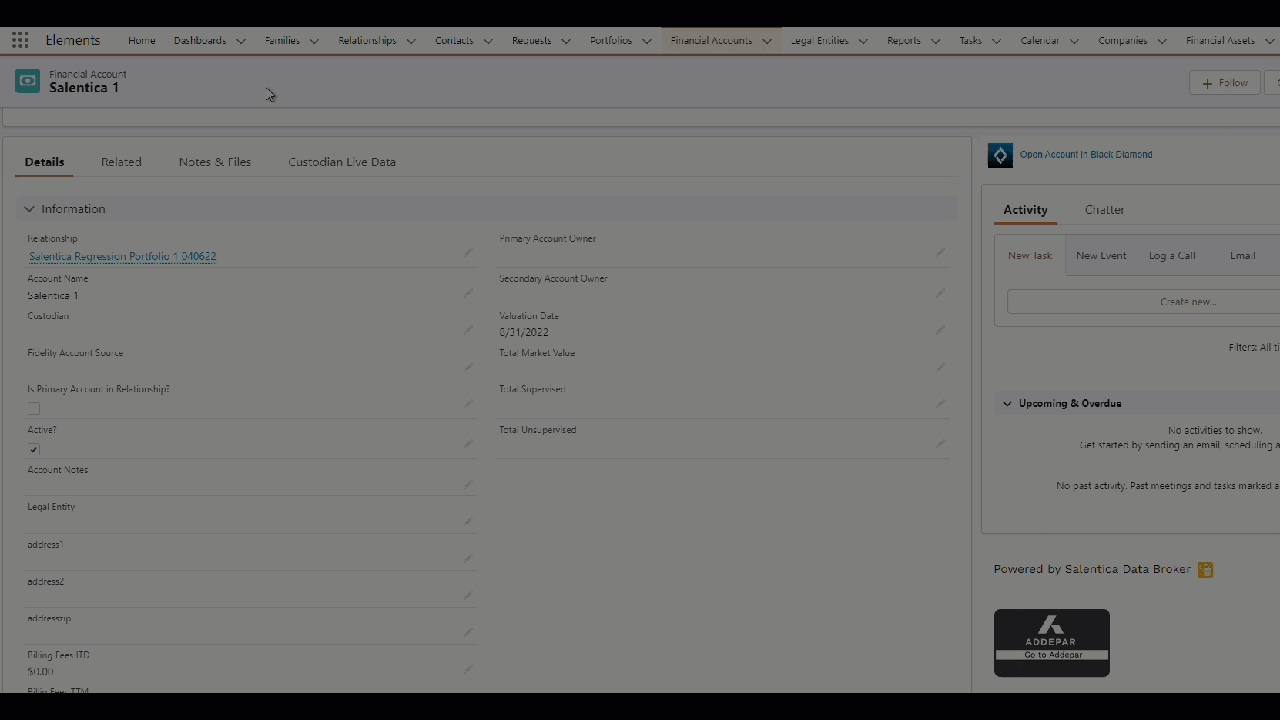Switch to the Chatter tab
This screenshot has width=1280, height=720.
click(1105, 210)
